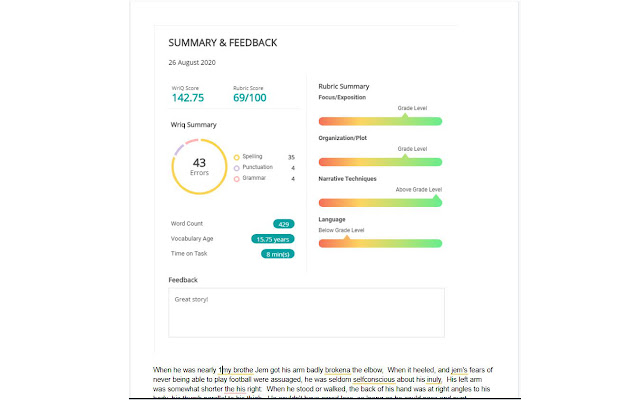
Task: Click the Focus/Exposition gradient bar
Action: tap(380, 121)
